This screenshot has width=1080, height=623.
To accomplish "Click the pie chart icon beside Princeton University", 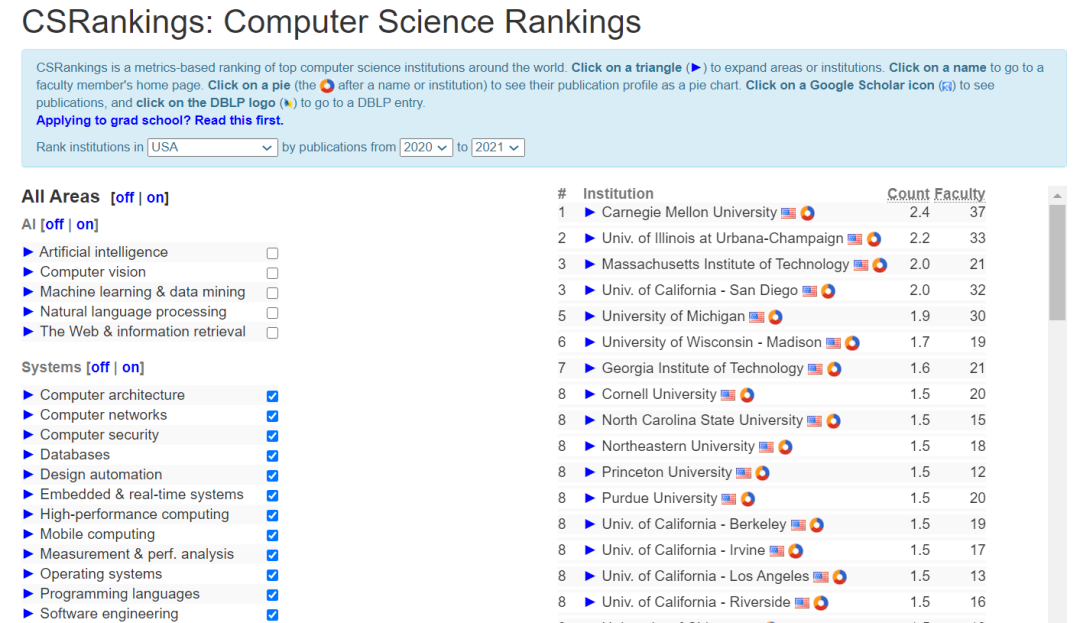I will pyautogui.click(x=762, y=473).
